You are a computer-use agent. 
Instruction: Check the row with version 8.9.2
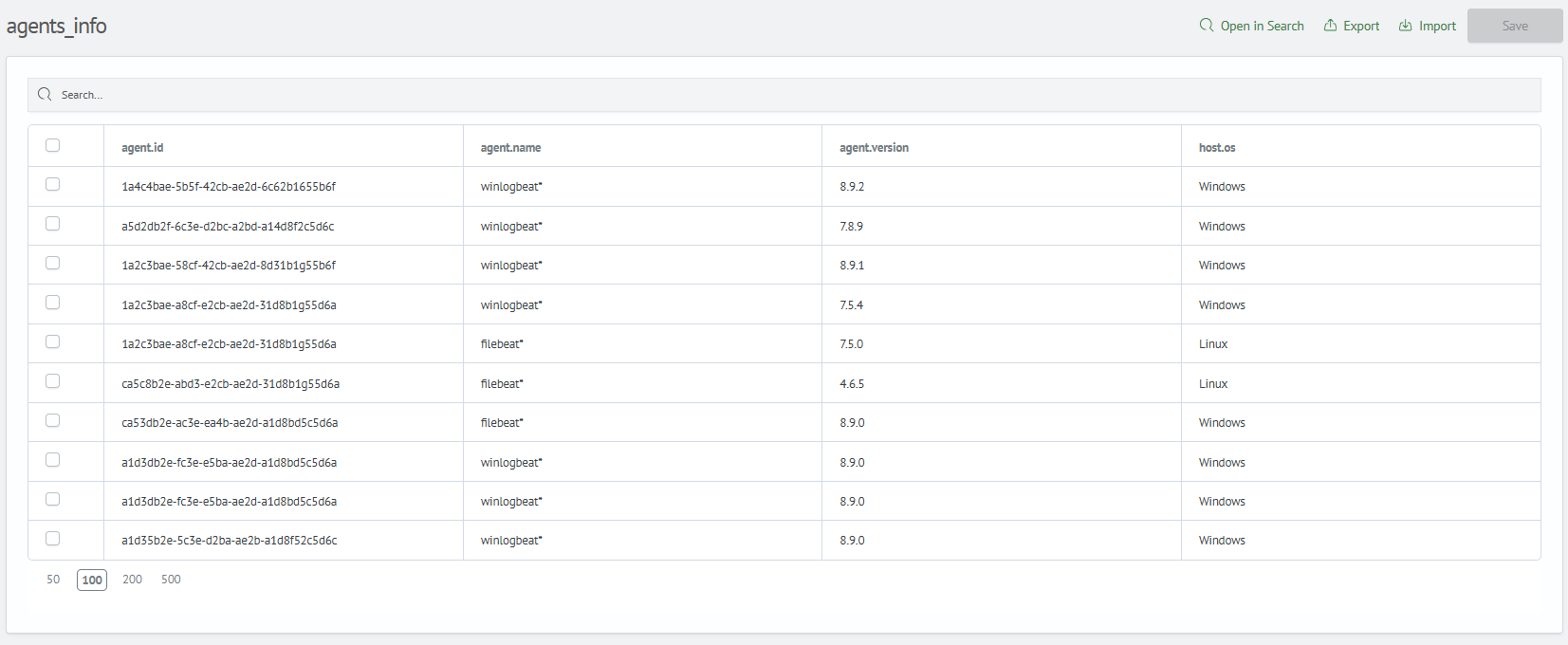point(53,184)
